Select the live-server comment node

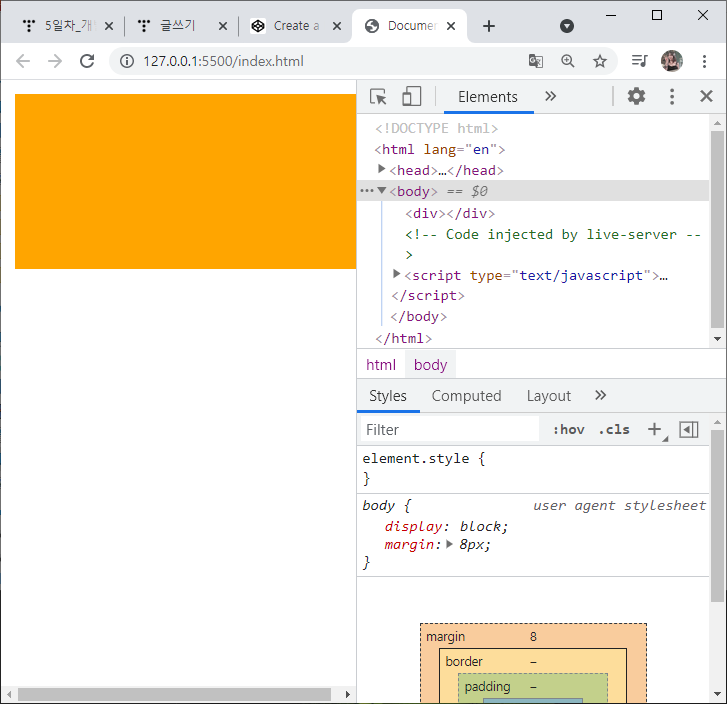[x=553, y=244]
